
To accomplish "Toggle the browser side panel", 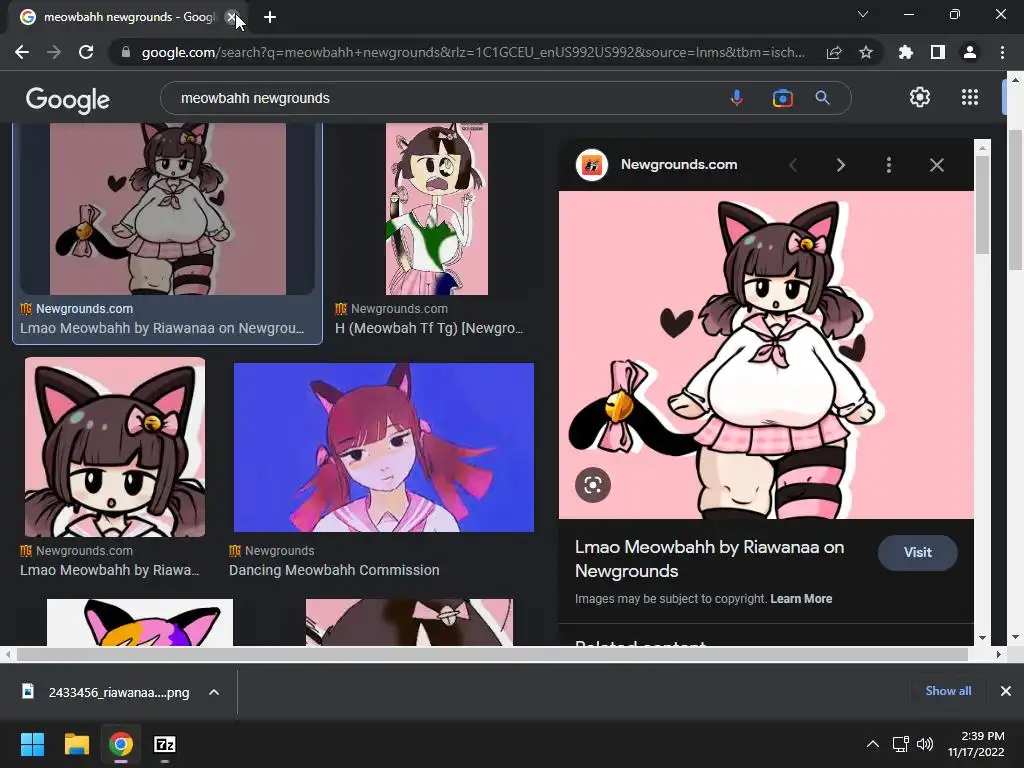I will pyautogui.click(x=938, y=52).
